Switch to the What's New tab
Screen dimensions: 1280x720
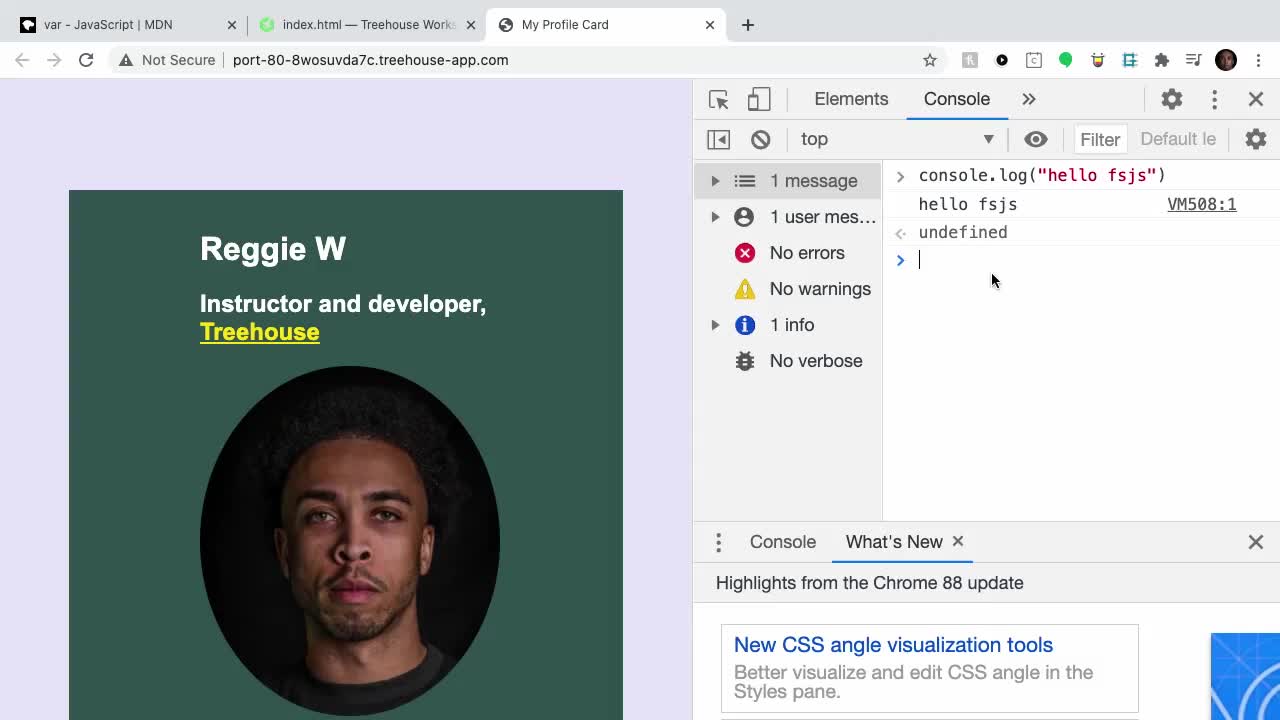(894, 541)
